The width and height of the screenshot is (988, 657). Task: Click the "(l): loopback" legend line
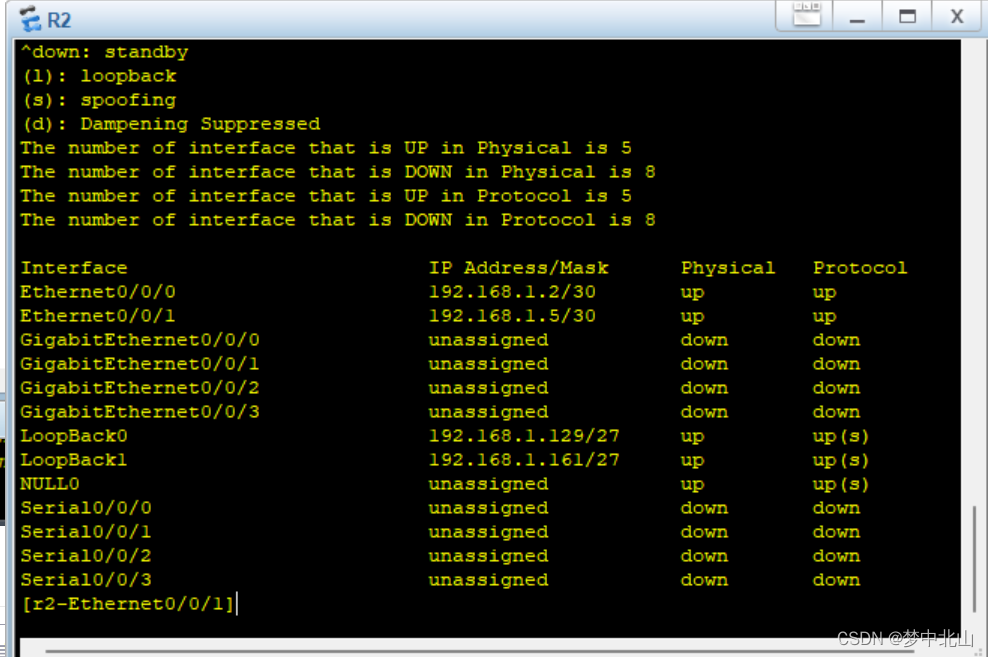pyautogui.click(x=100, y=76)
